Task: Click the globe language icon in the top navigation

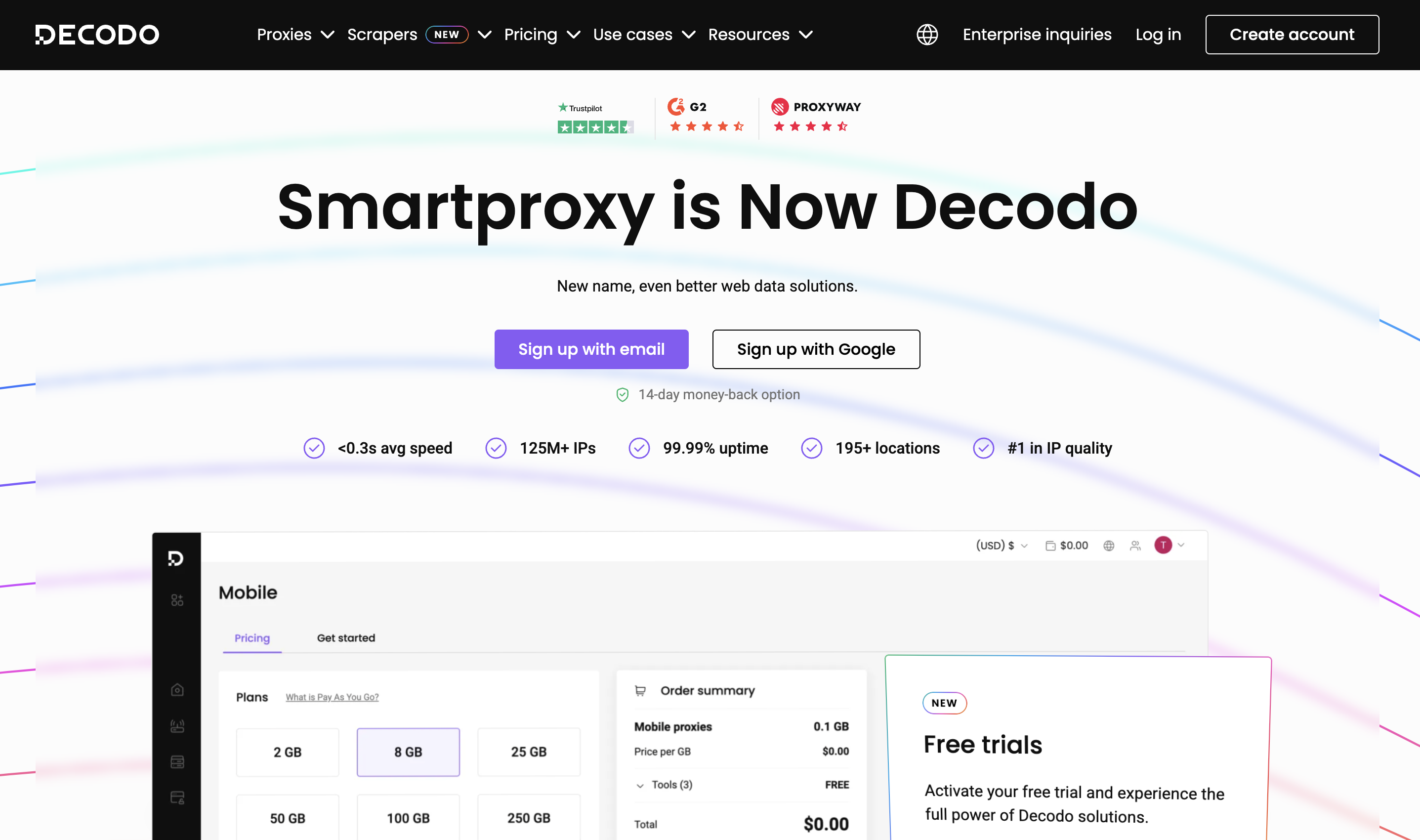Action: (926, 34)
